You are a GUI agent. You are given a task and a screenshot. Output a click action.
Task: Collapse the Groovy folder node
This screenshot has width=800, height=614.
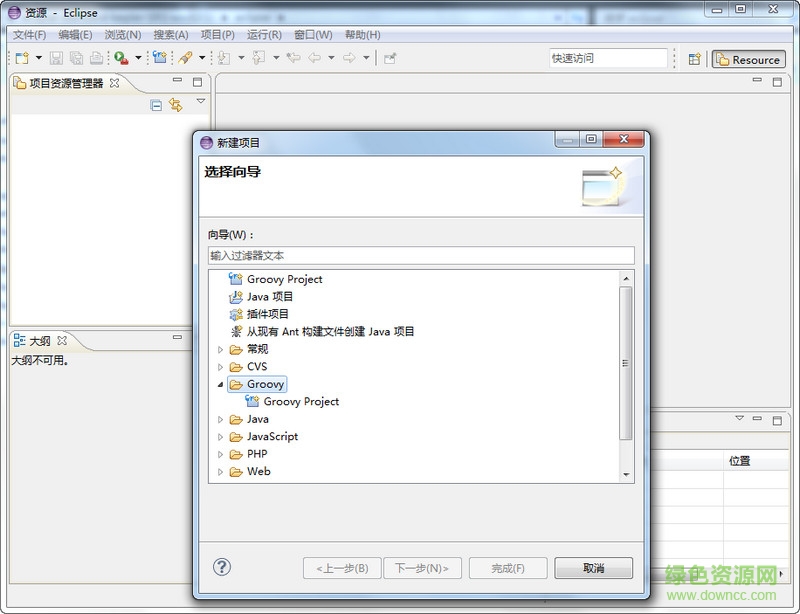[x=221, y=384]
